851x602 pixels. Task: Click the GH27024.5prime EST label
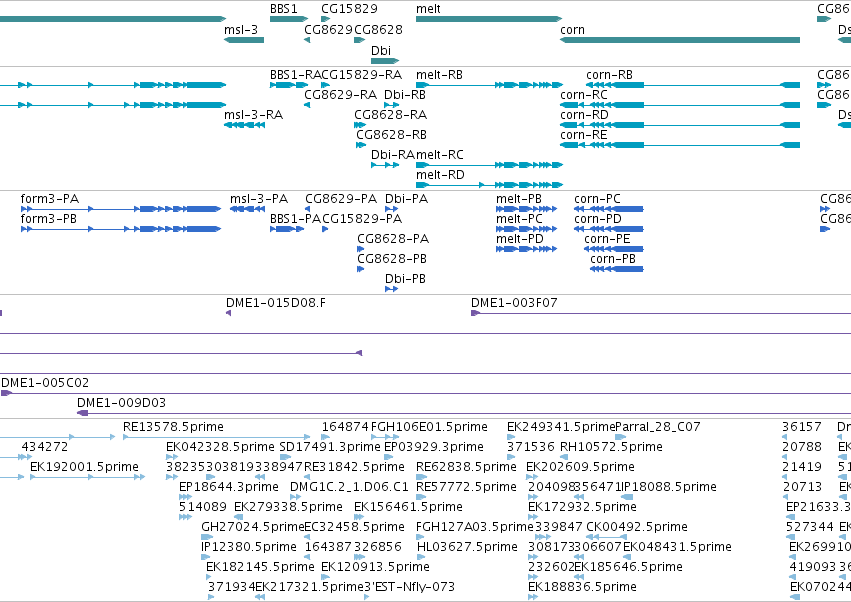(252, 527)
